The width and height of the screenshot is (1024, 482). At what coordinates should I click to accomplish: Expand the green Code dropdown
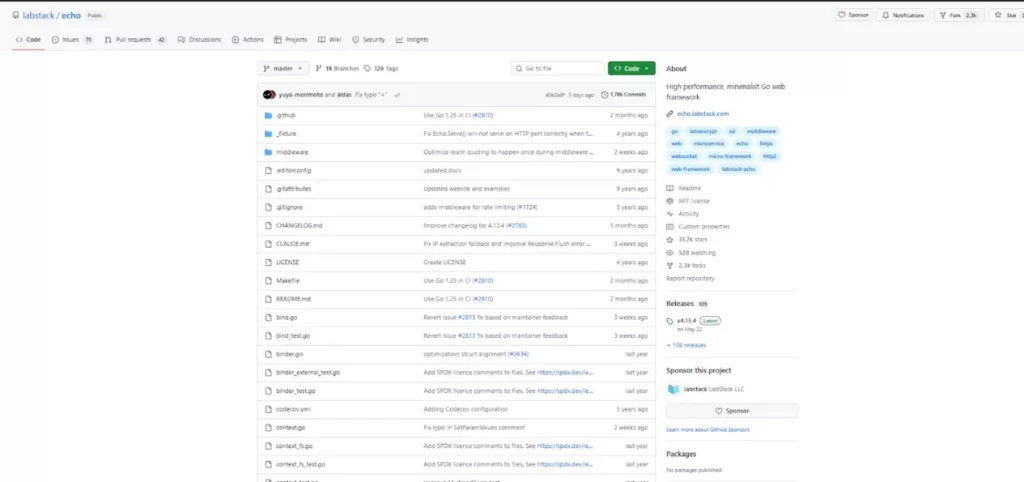(x=632, y=68)
